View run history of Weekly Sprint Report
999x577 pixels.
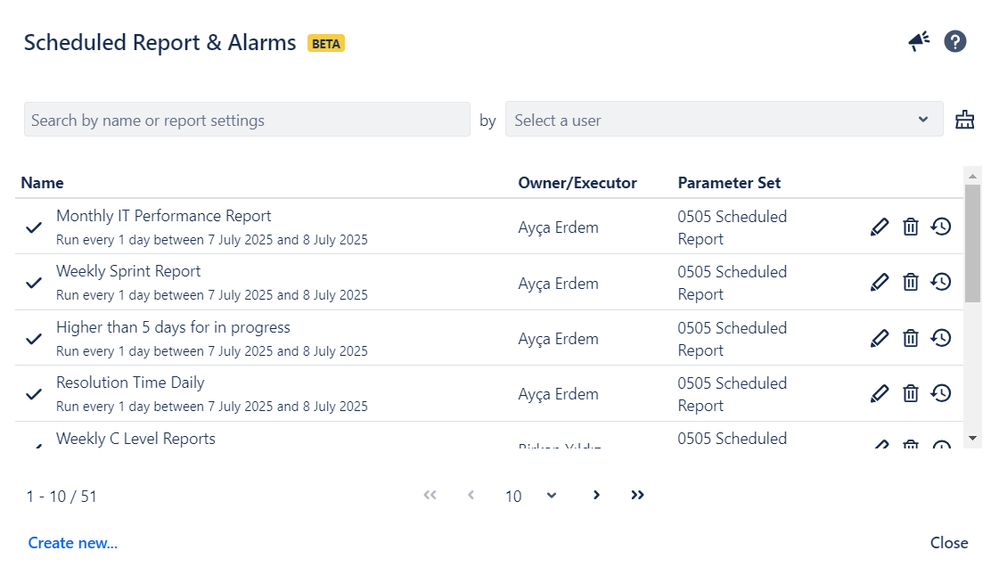(x=940, y=281)
